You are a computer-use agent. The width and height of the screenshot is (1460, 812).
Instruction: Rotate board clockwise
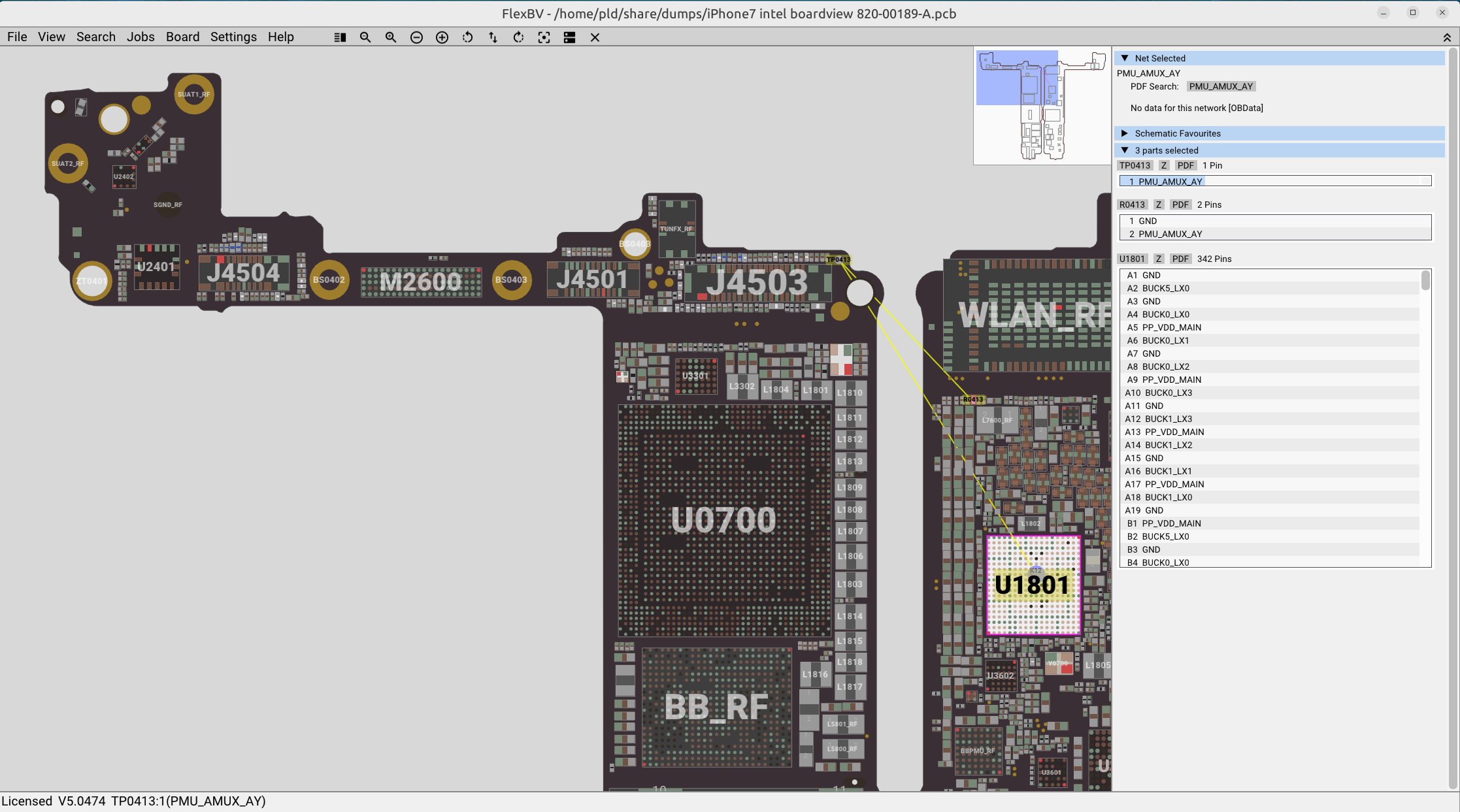(518, 38)
